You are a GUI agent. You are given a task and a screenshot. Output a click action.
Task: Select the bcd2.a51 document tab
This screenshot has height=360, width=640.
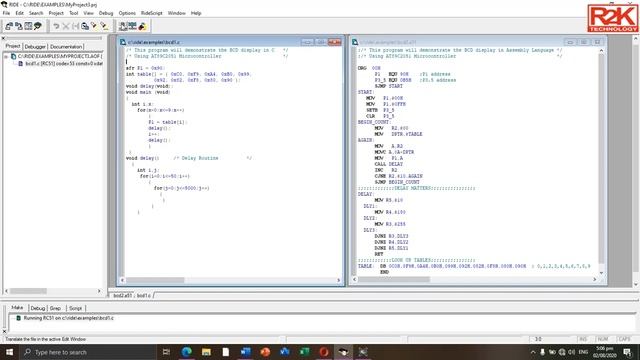(x=122, y=295)
